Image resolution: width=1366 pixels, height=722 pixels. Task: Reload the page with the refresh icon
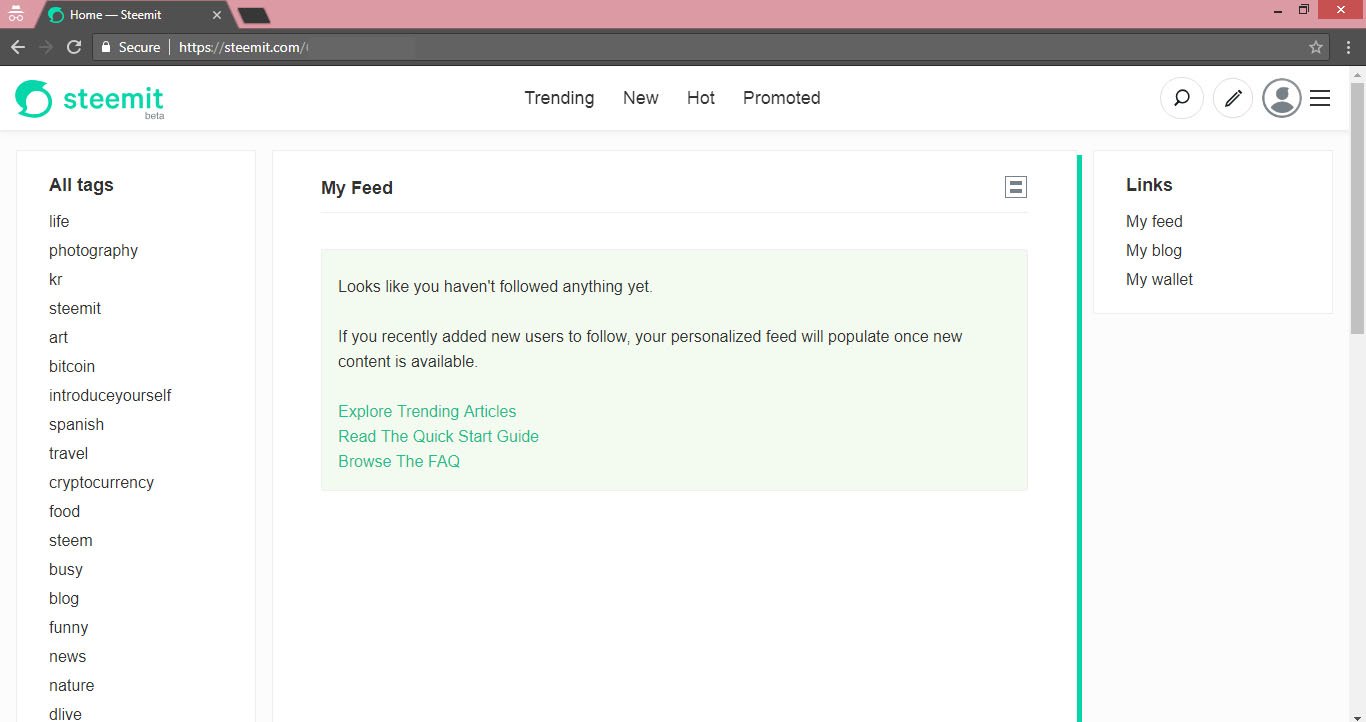[73, 47]
